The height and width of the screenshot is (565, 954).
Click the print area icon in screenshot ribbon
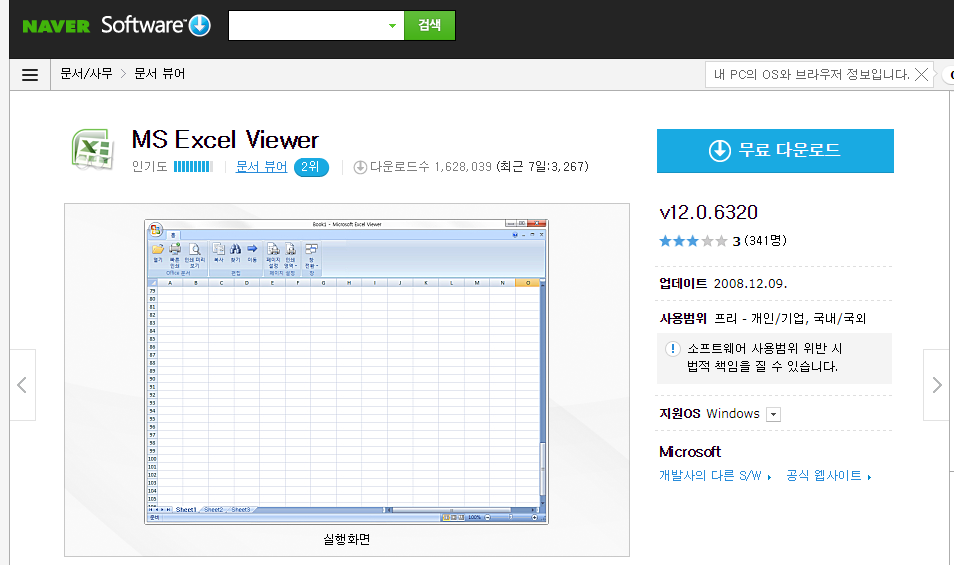[x=290, y=249]
